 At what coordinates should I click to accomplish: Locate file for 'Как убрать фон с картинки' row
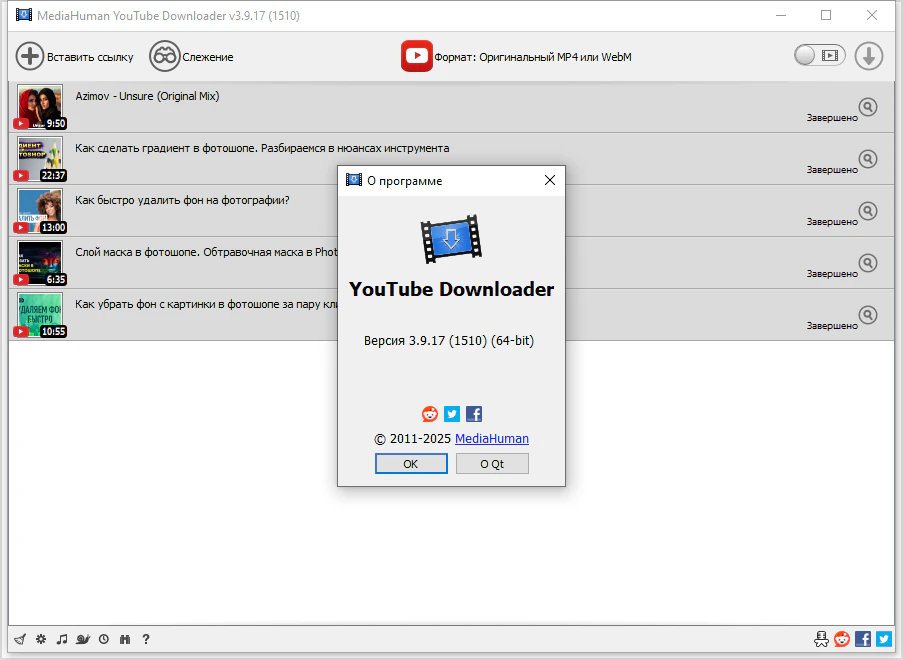coord(868,315)
